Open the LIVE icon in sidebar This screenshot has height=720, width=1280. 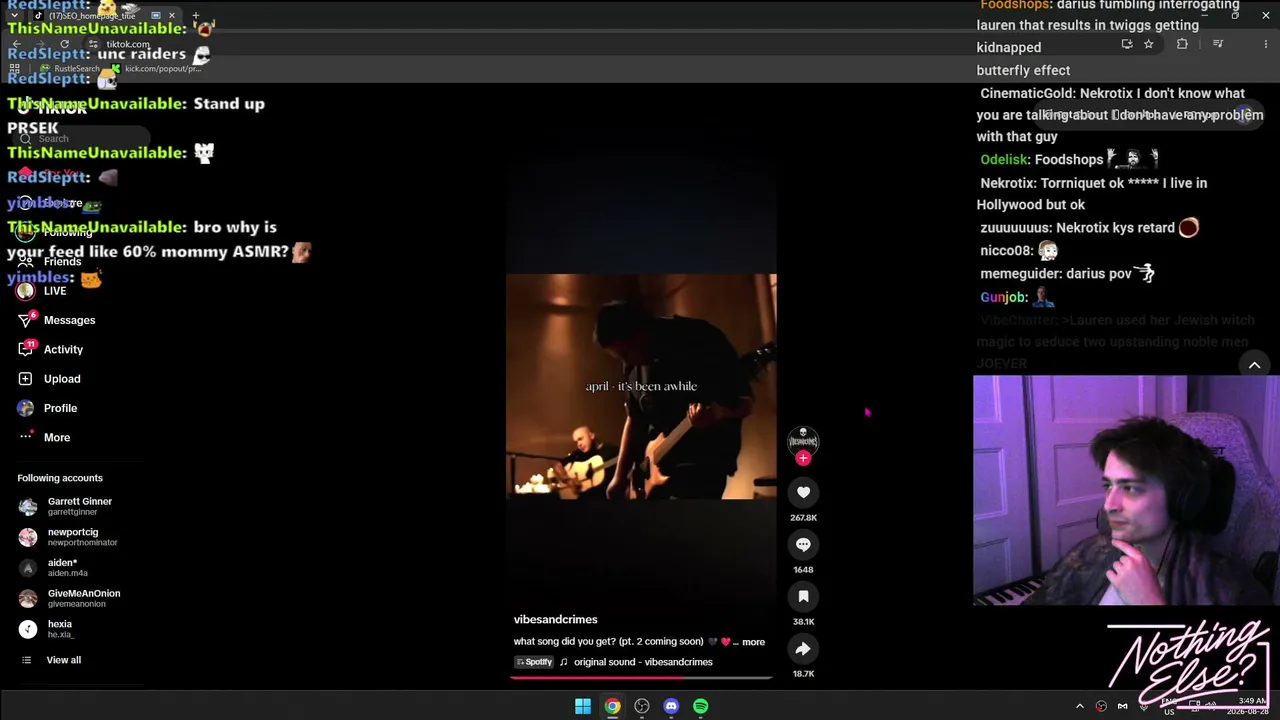[x=26, y=291]
